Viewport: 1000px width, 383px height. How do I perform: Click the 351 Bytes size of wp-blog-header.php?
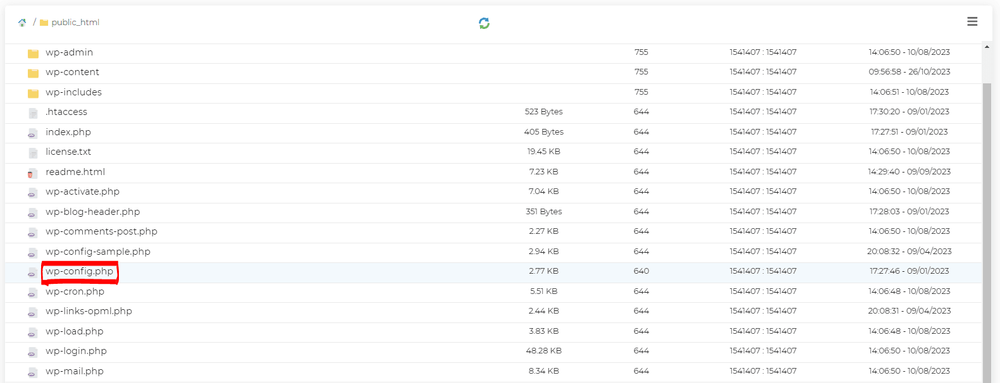click(543, 212)
